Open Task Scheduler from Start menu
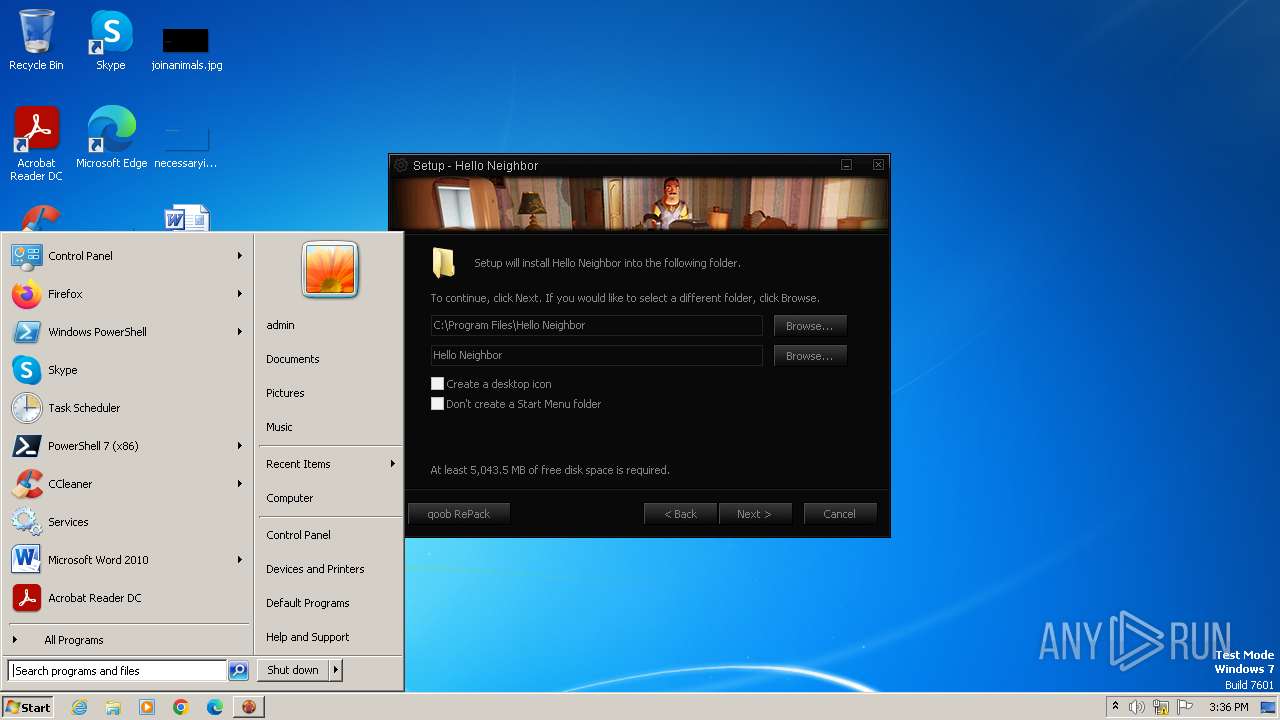 [128, 408]
